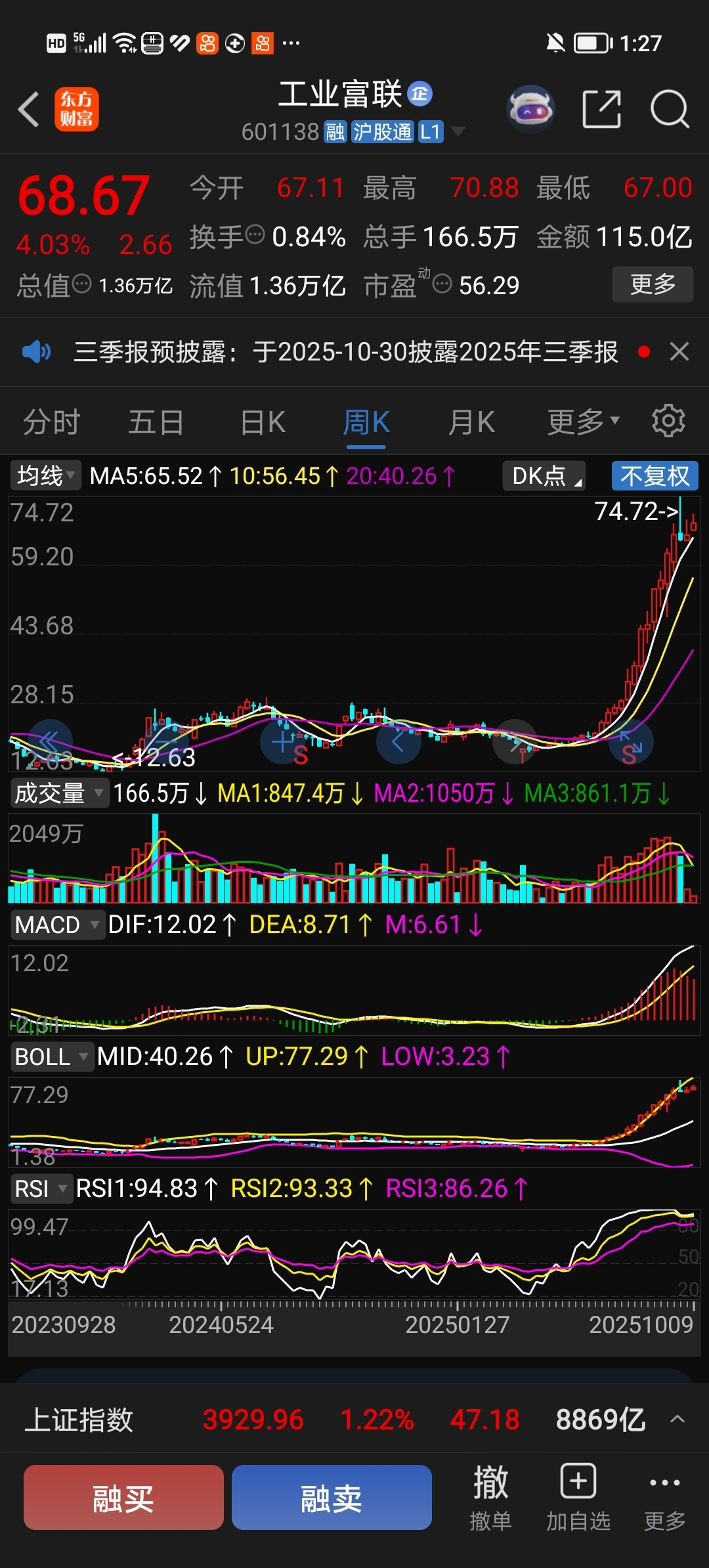The image size is (709, 1568).
Task: Switch to 月K tab
Action: (471, 422)
